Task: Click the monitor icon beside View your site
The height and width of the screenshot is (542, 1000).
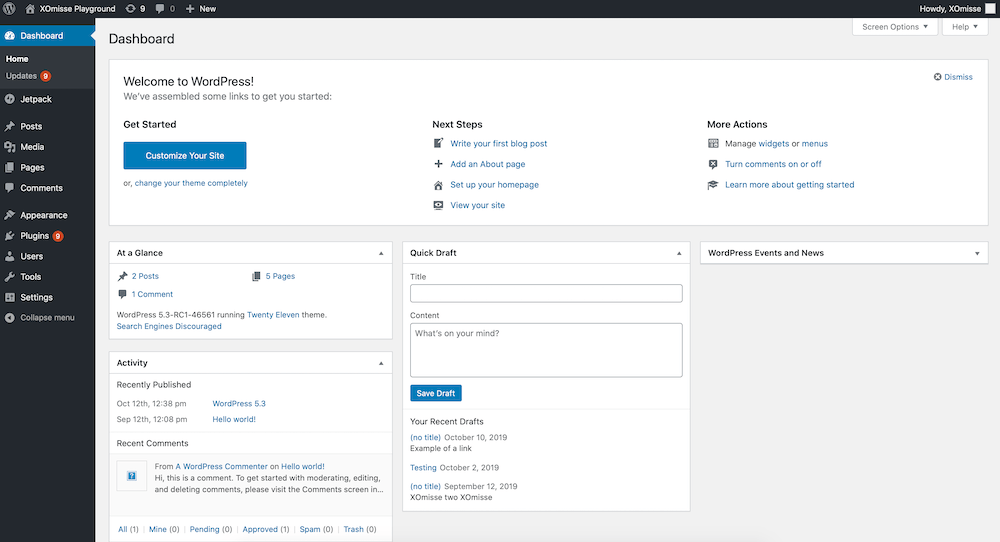Action: (x=438, y=205)
